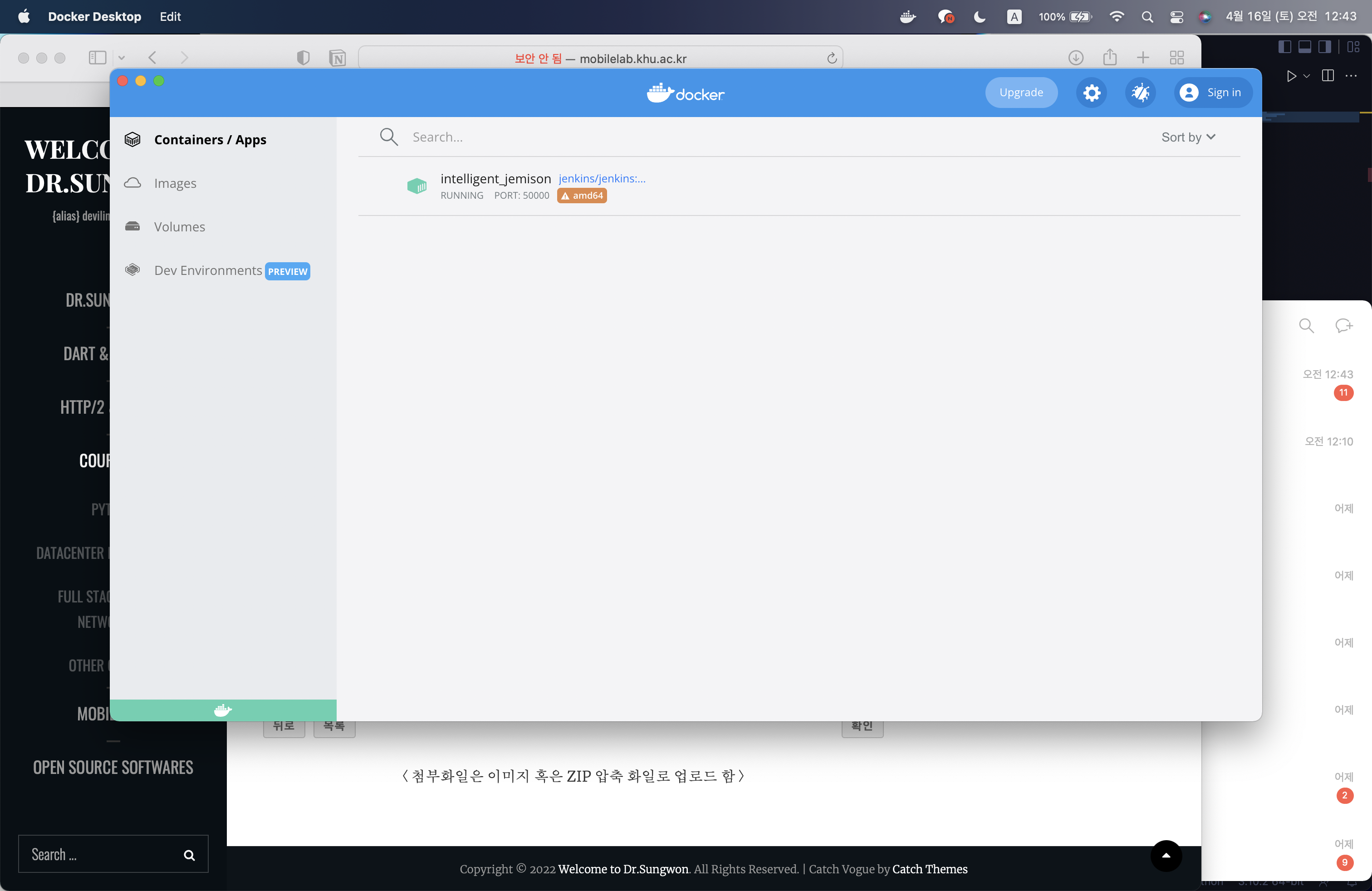Open OPEN SOURCE SOFTWARES menu link

pyautogui.click(x=113, y=768)
